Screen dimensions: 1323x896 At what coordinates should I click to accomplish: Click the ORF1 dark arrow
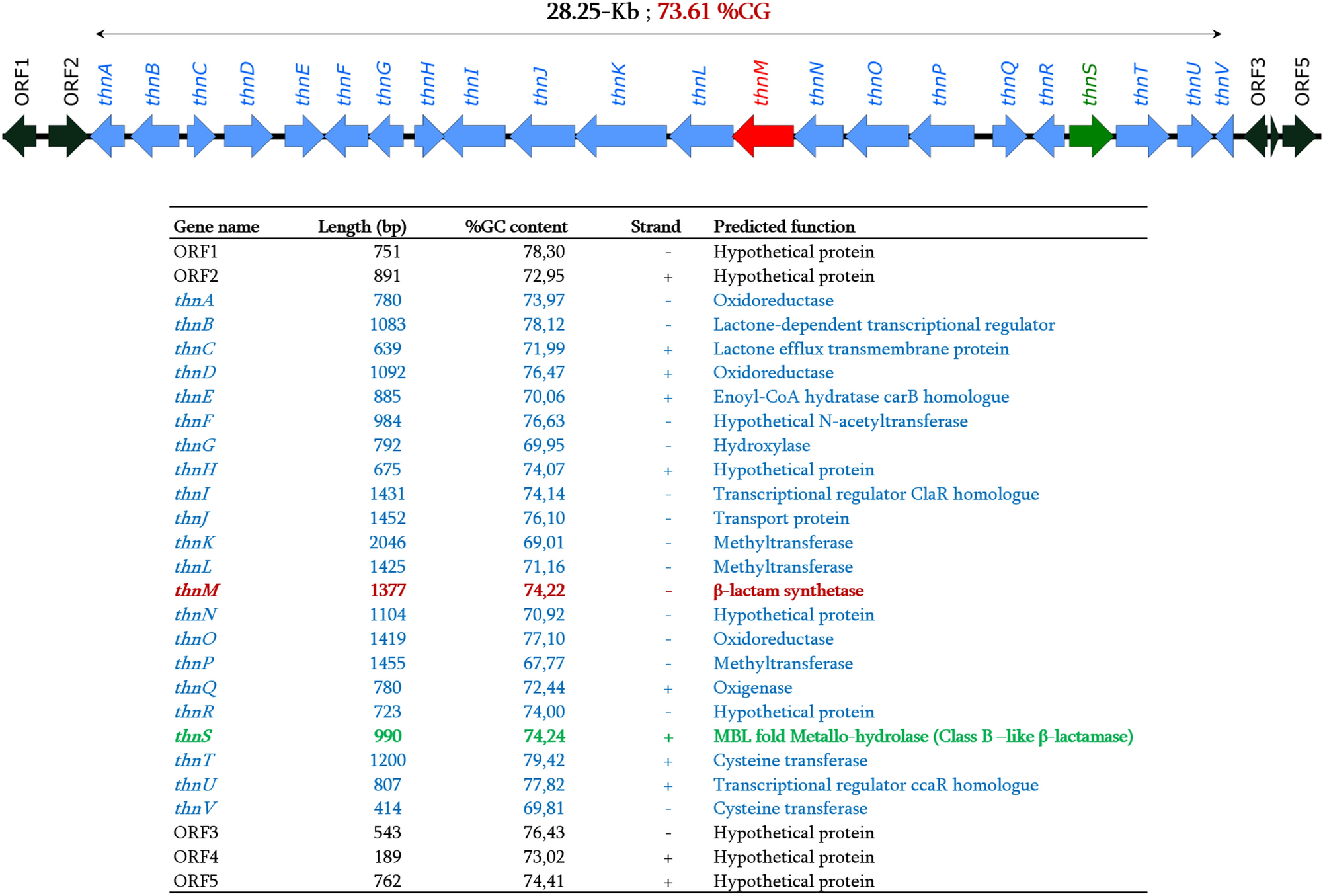(20, 136)
